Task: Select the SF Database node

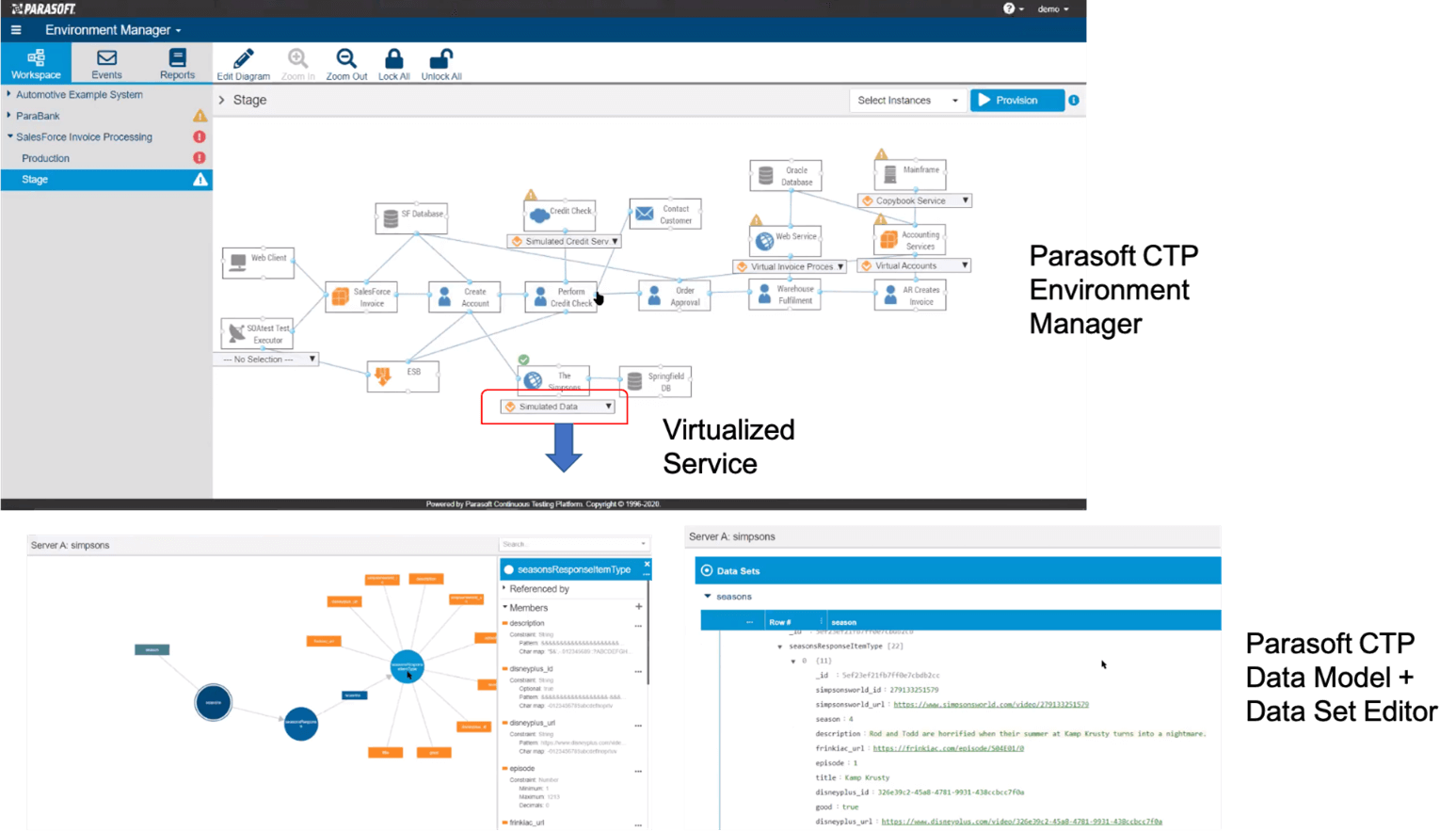Action: 411,218
